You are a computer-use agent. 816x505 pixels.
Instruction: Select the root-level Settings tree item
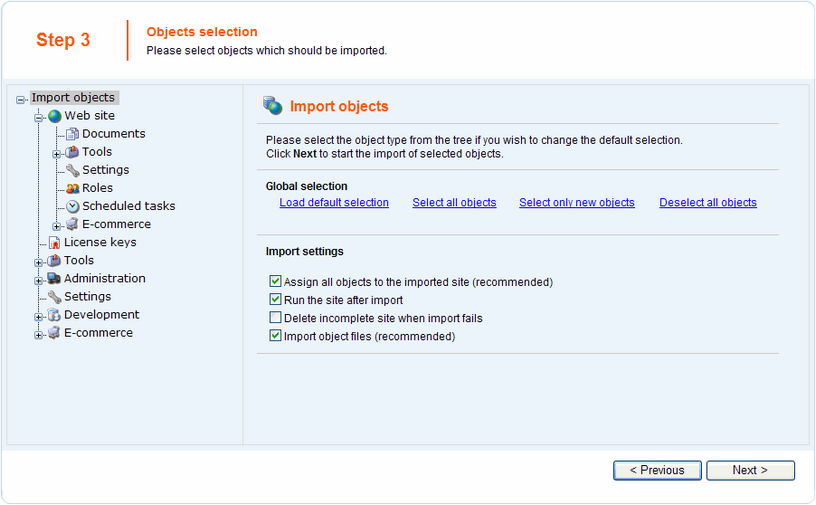point(87,297)
